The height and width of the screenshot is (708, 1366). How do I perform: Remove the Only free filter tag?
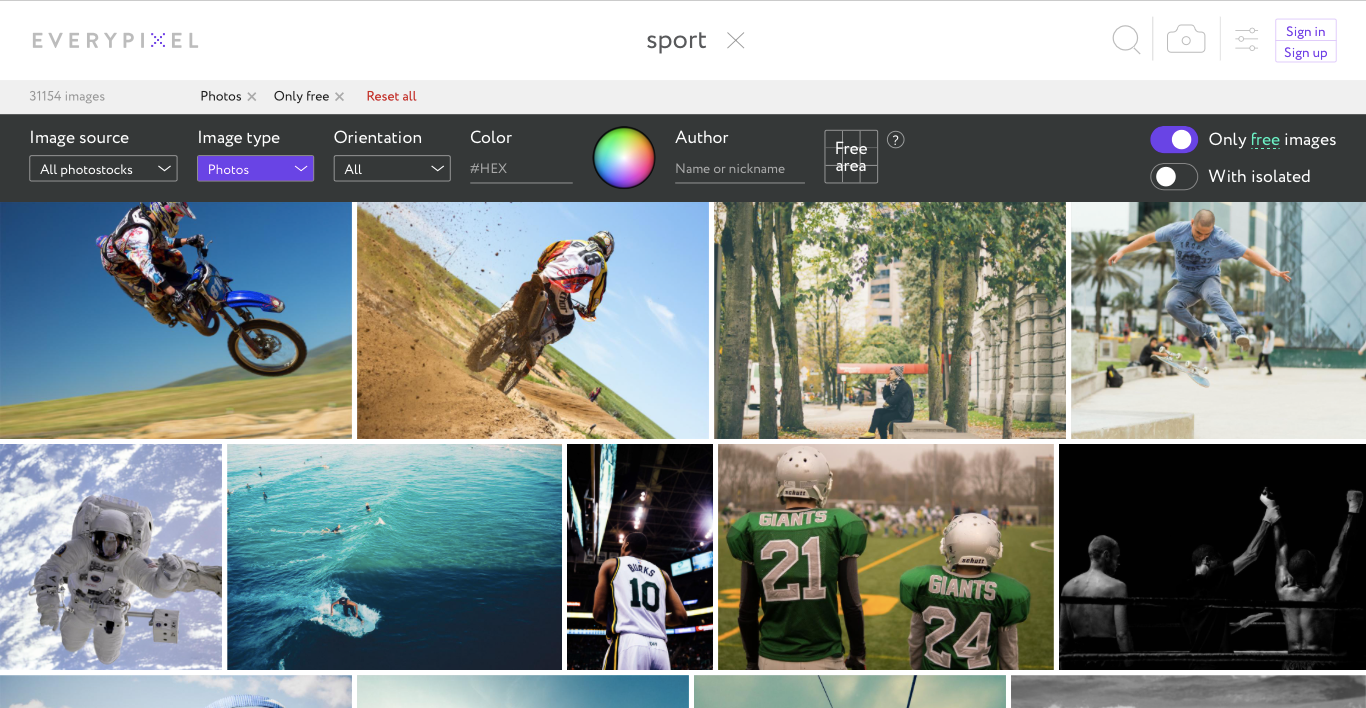coord(339,97)
